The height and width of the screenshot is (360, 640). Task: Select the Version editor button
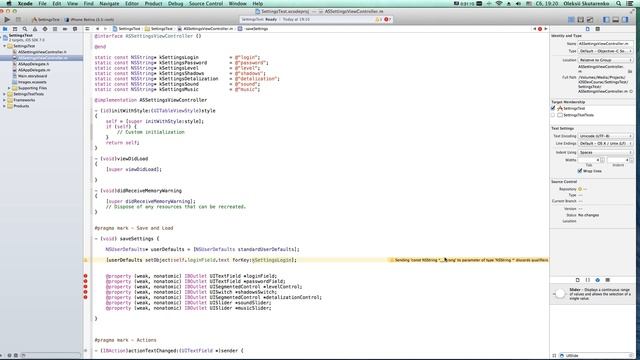[590, 20]
